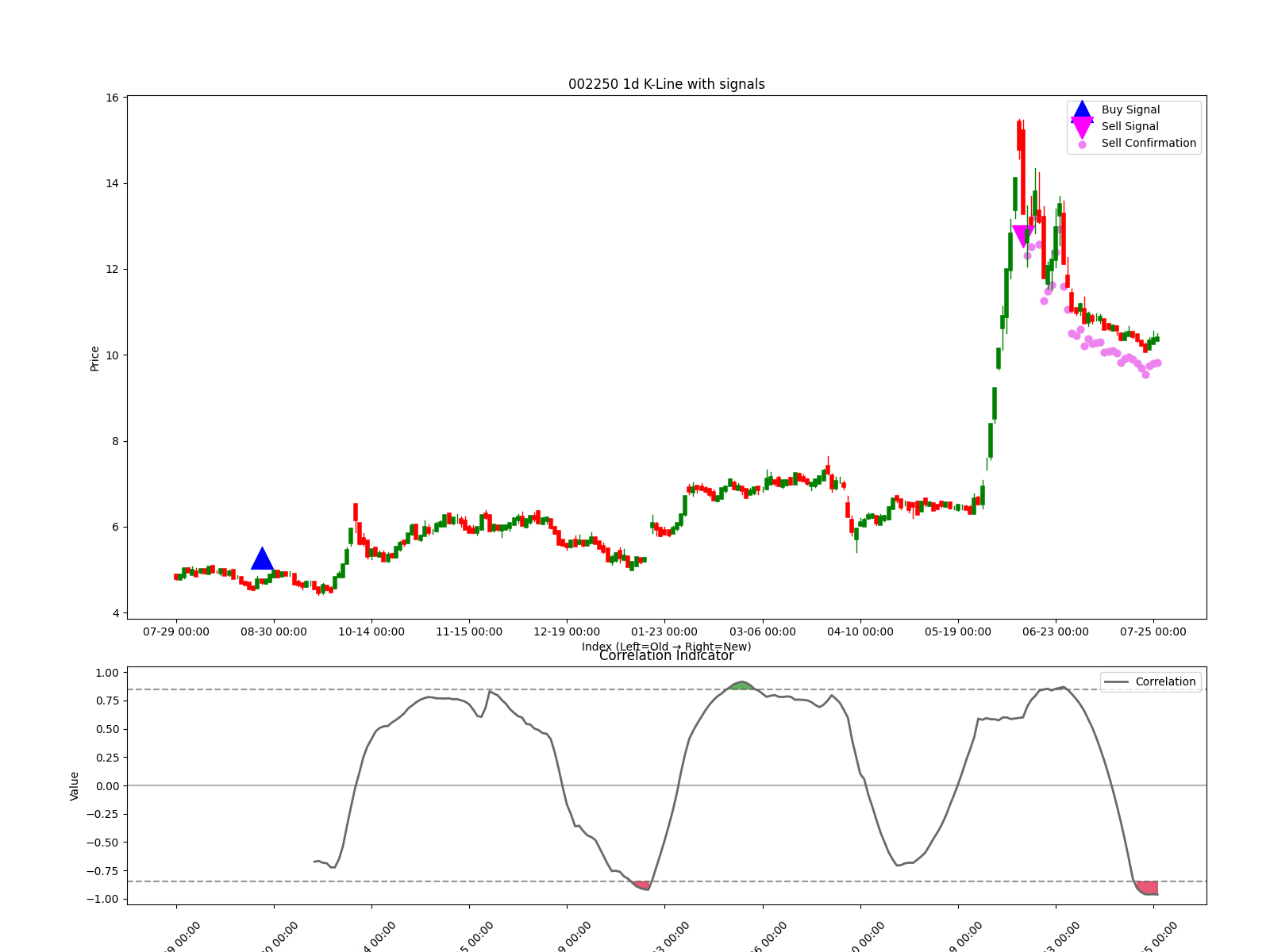
Task: Click the 03-06 00:00 date tick label
Action: coord(763,632)
